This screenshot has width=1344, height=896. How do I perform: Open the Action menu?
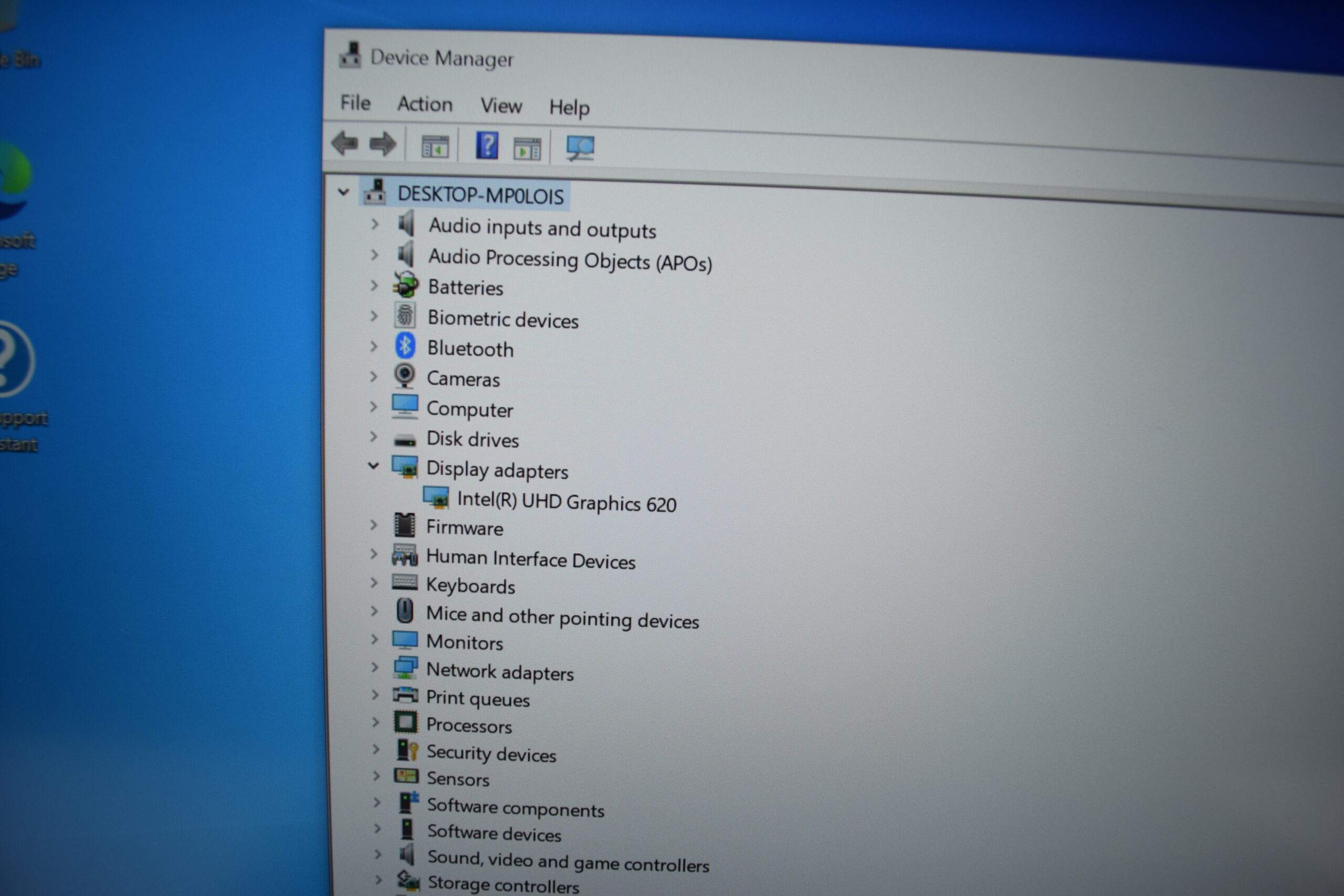pyautogui.click(x=425, y=104)
